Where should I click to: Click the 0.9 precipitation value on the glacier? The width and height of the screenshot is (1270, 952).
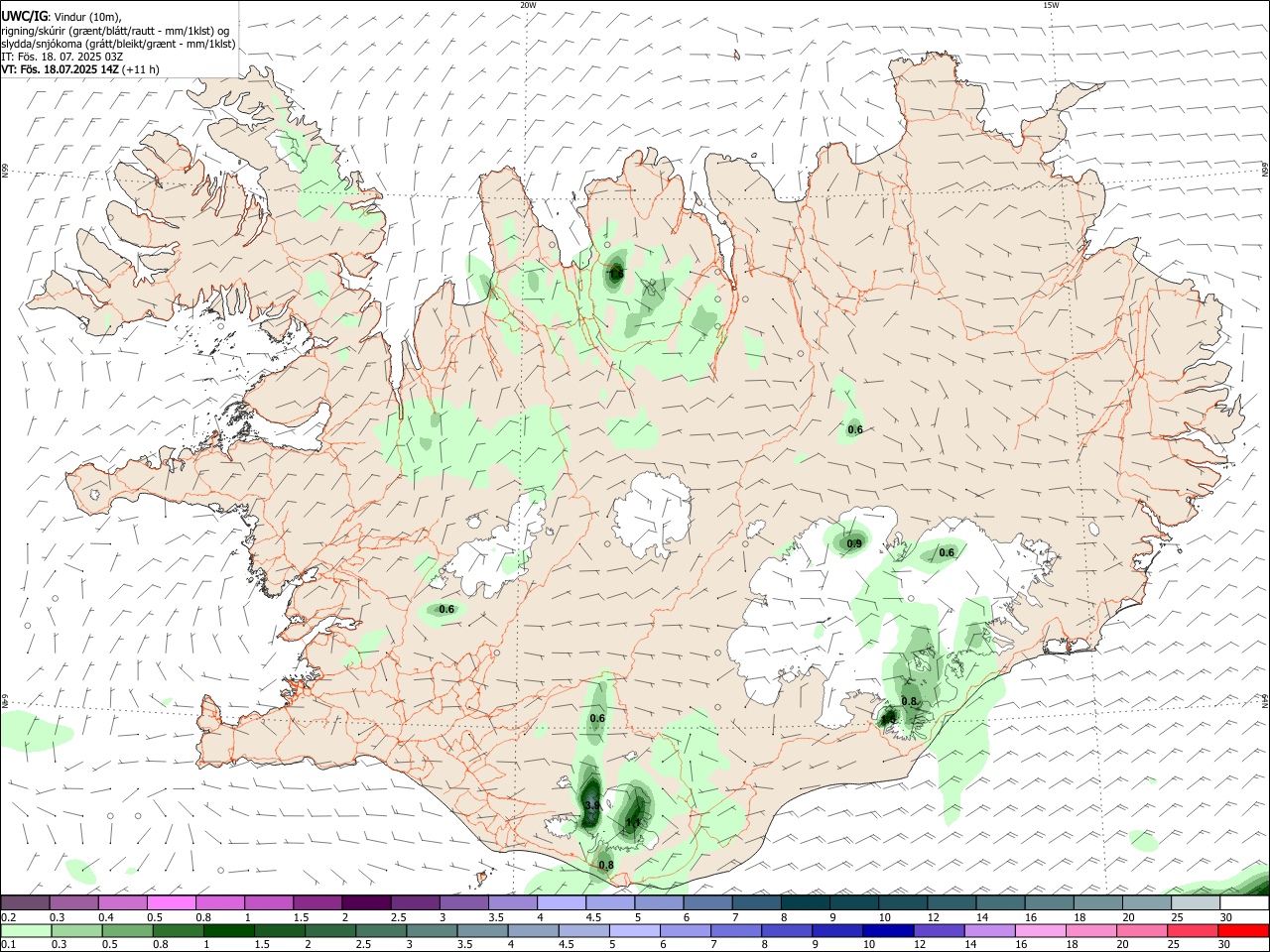tap(854, 543)
